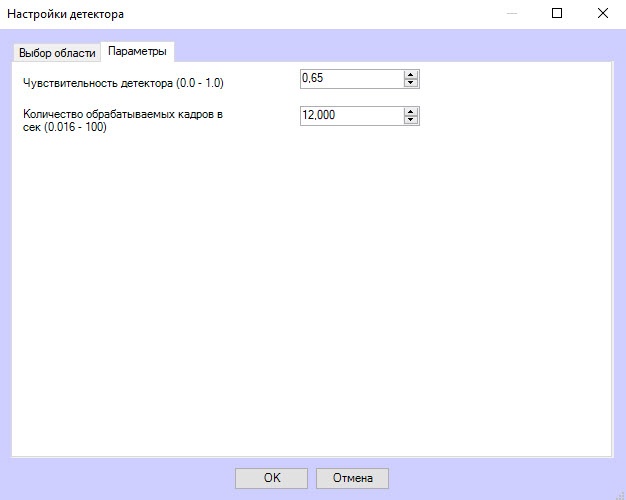Image resolution: width=626 pixels, height=500 pixels.
Task: Click blank footer area right of Отмена
Action: coord(500,478)
